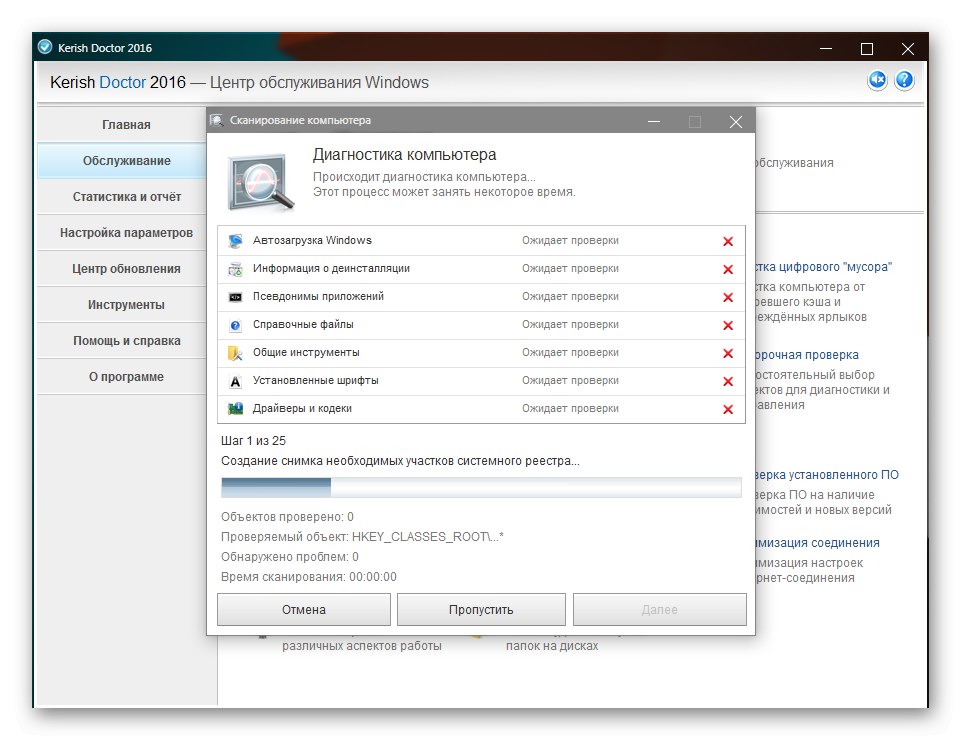Click the Объектов проверено: 0 line
Screen dimensions: 961x740
pyautogui.click(x=287, y=517)
